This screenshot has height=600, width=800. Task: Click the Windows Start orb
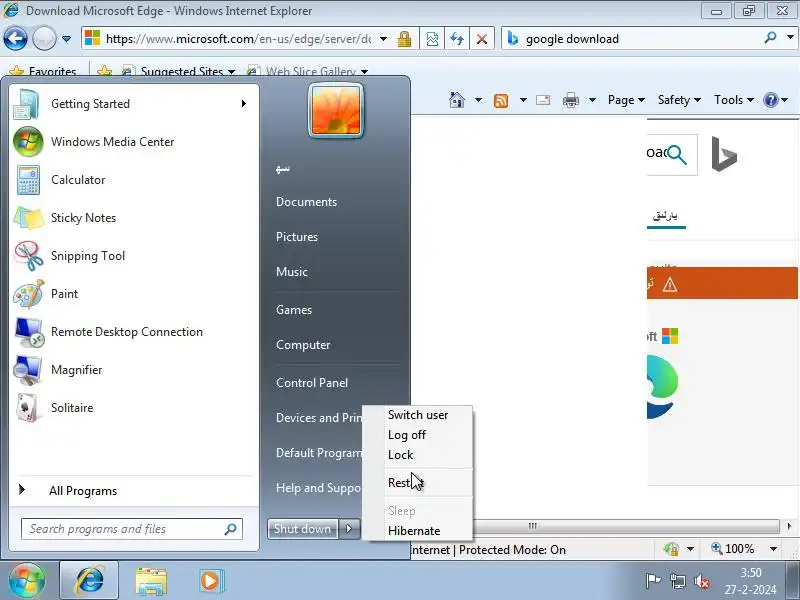pyautogui.click(x=27, y=580)
